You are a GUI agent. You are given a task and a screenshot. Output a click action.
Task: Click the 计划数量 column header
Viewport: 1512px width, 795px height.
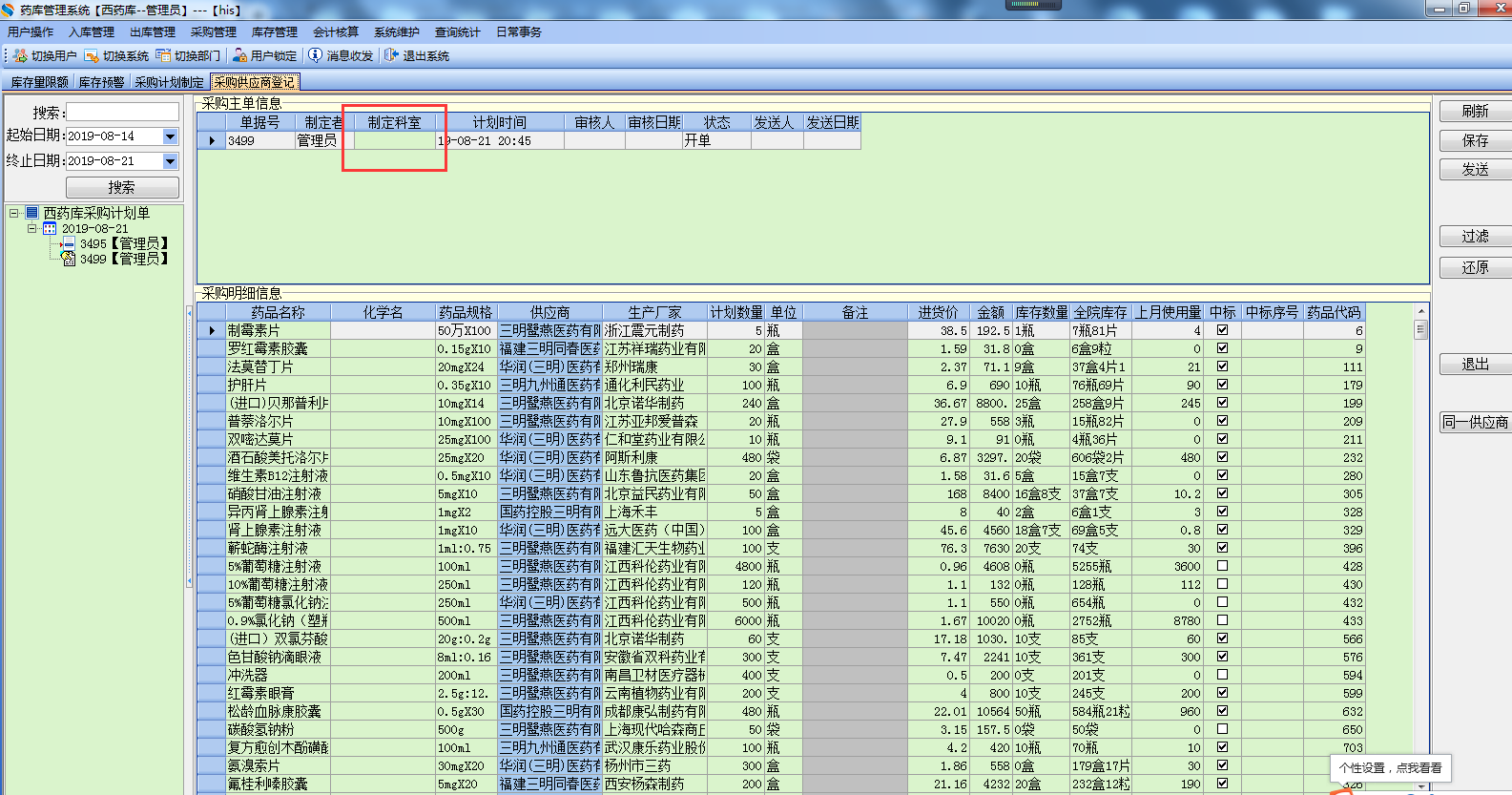[736, 312]
